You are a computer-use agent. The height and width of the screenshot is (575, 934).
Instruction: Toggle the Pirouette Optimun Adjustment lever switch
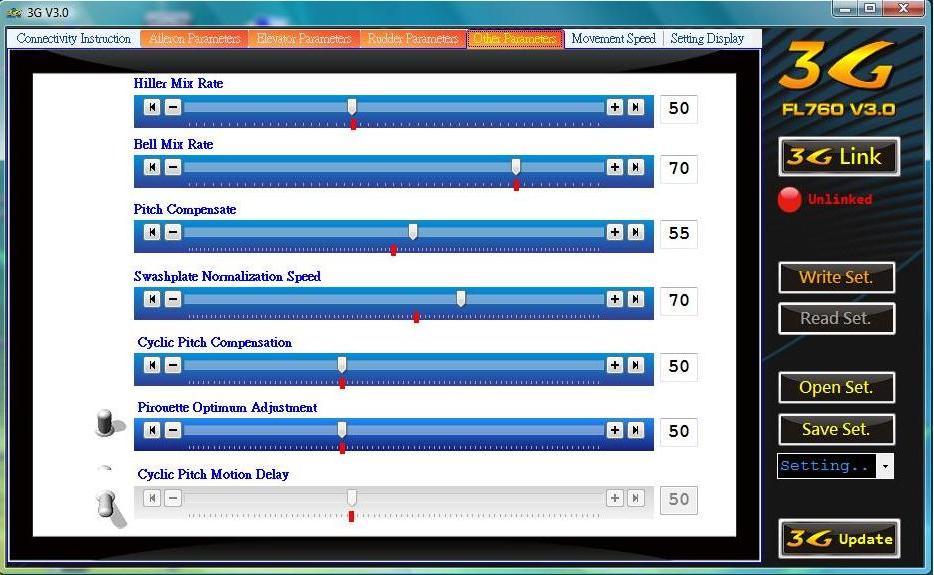coord(108,424)
